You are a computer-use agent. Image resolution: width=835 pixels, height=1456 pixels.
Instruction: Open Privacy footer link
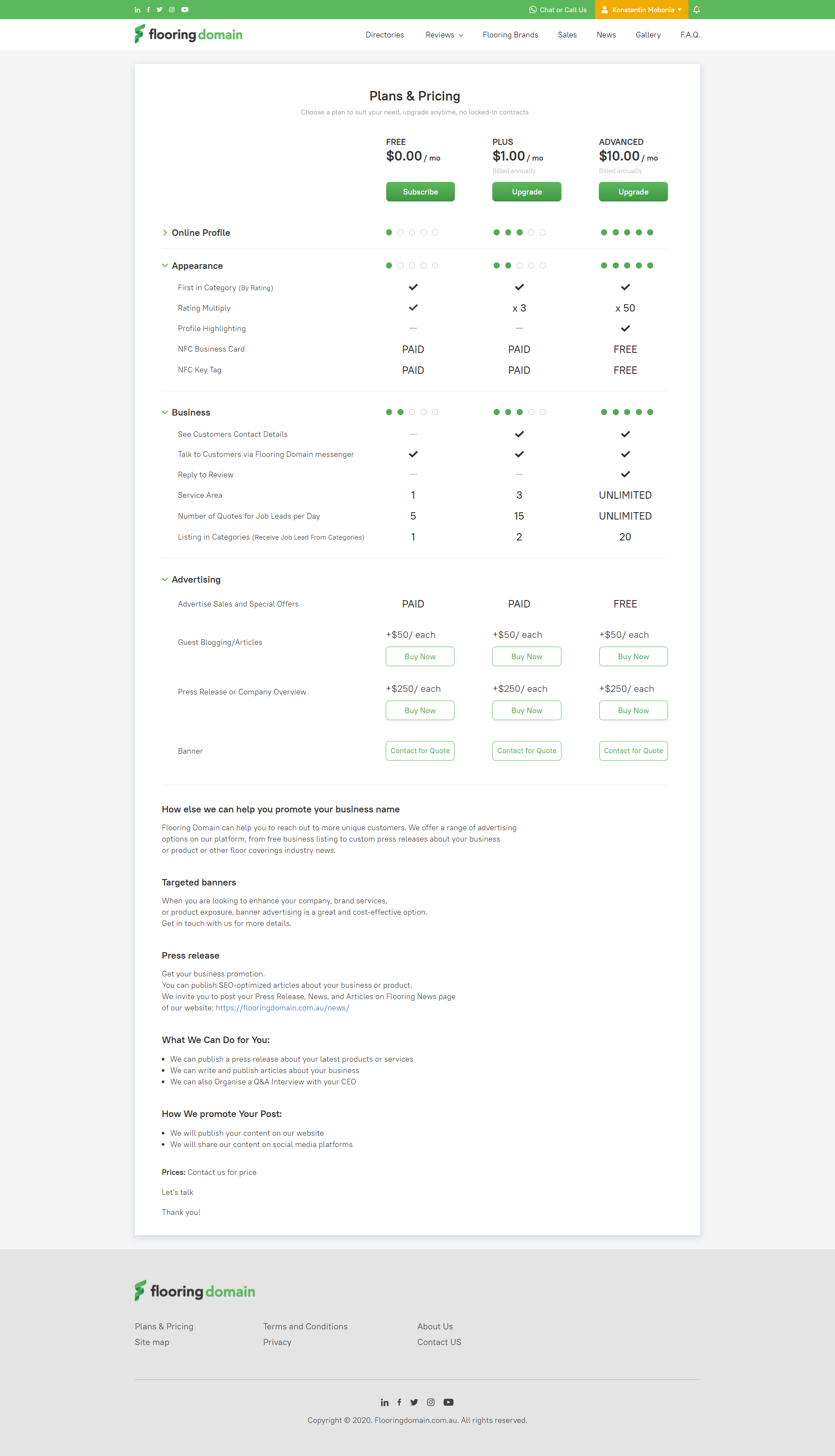(x=277, y=1342)
